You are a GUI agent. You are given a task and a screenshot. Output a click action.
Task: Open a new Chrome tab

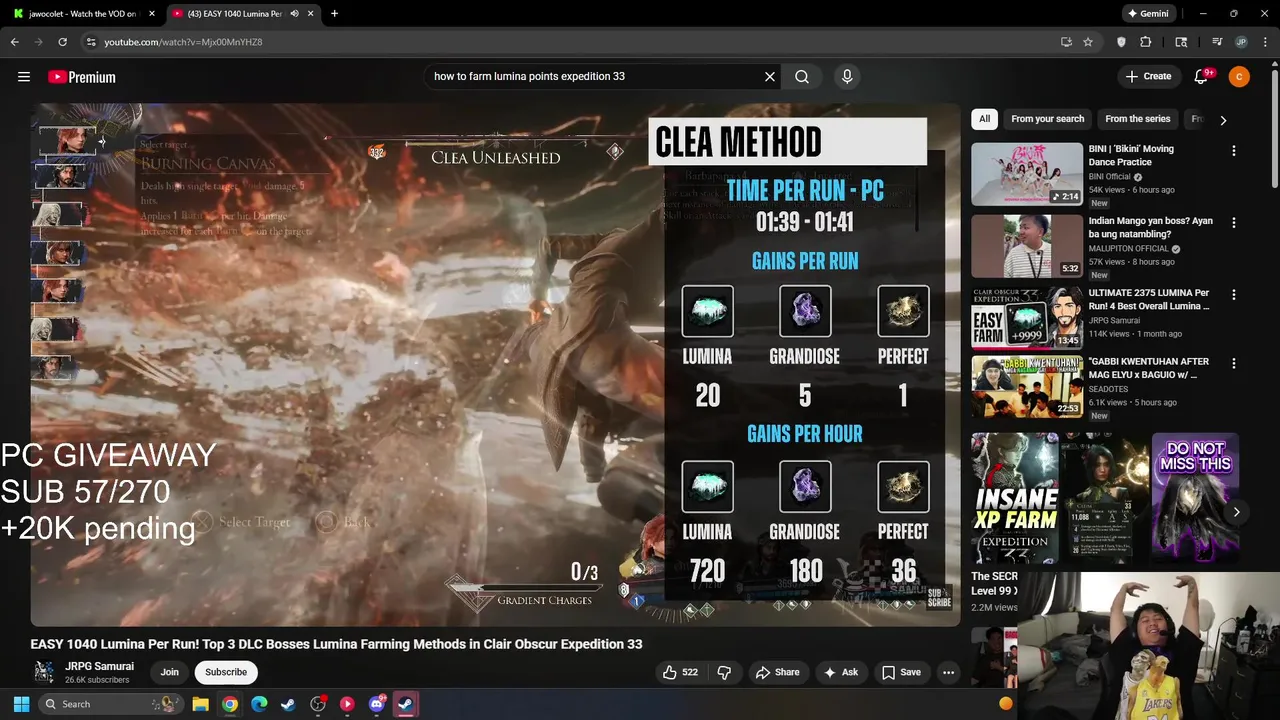(334, 14)
